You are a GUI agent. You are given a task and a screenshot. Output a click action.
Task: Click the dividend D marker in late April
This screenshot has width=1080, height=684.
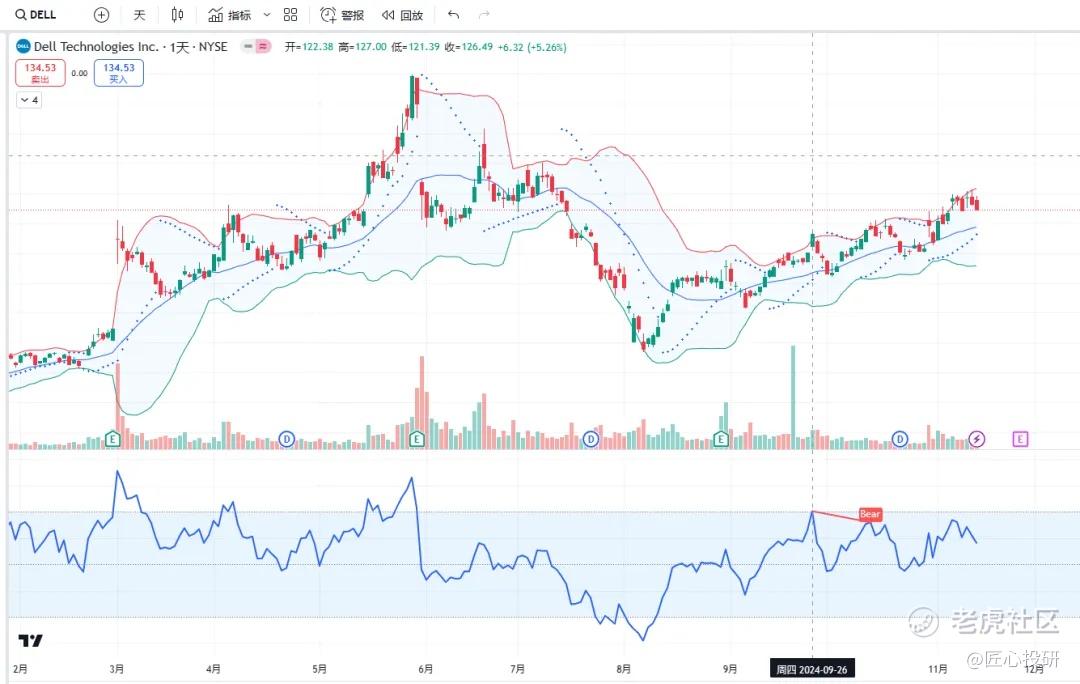pos(287,438)
